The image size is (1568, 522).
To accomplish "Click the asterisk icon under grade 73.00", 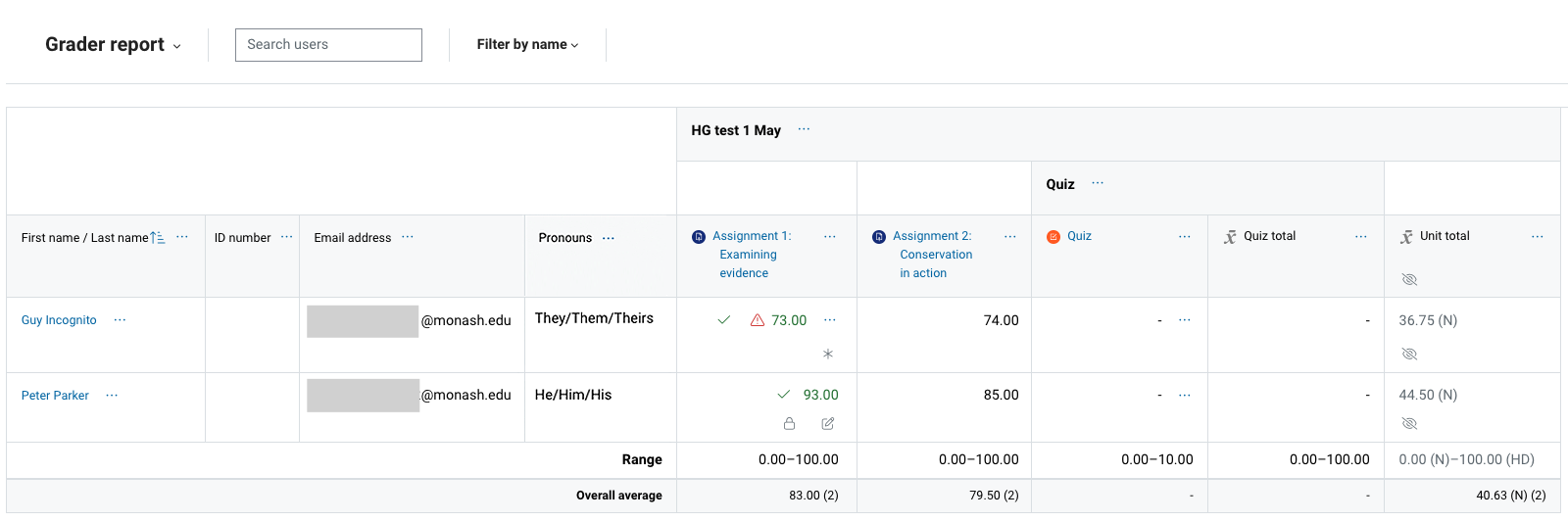I will tap(828, 354).
